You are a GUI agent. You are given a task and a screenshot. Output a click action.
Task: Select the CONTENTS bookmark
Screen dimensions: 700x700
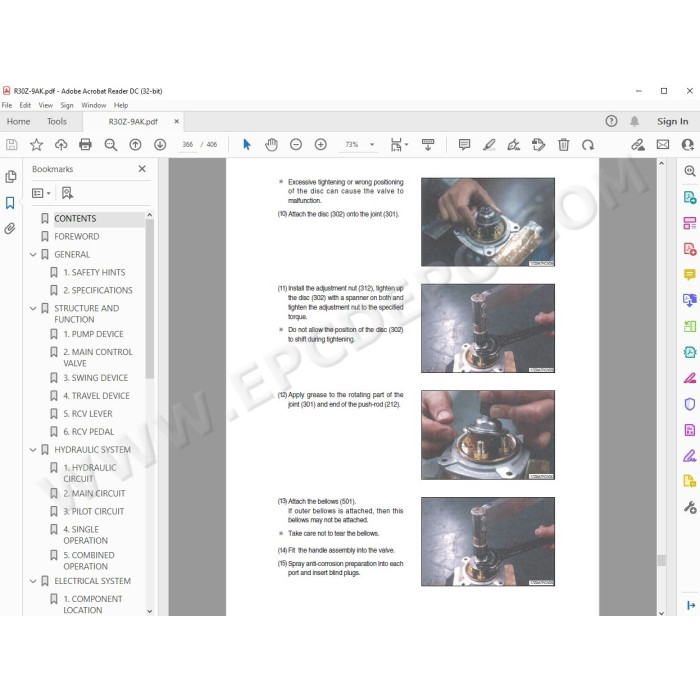click(75, 219)
